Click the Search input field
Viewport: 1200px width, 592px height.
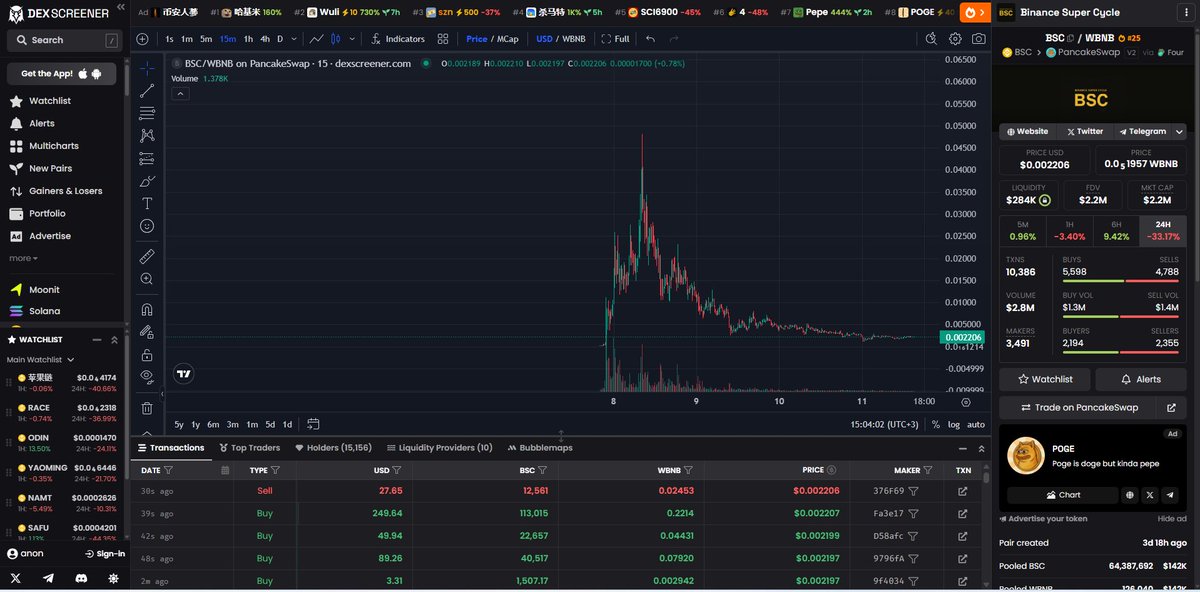pyautogui.click(x=62, y=40)
